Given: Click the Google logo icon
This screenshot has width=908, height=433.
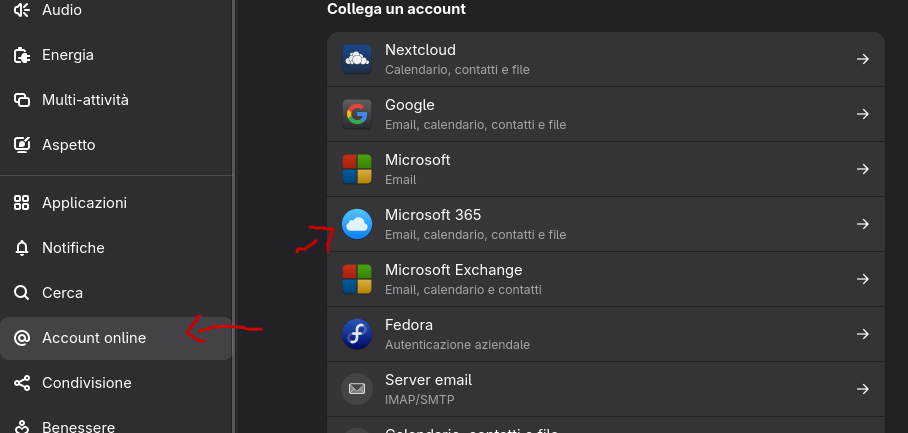Looking at the screenshot, I should point(357,114).
